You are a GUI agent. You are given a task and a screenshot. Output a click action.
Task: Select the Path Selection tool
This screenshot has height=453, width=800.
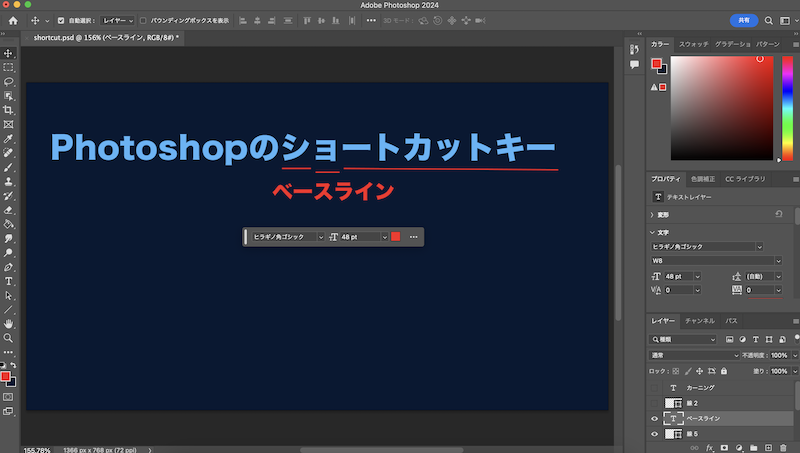tap(8, 295)
